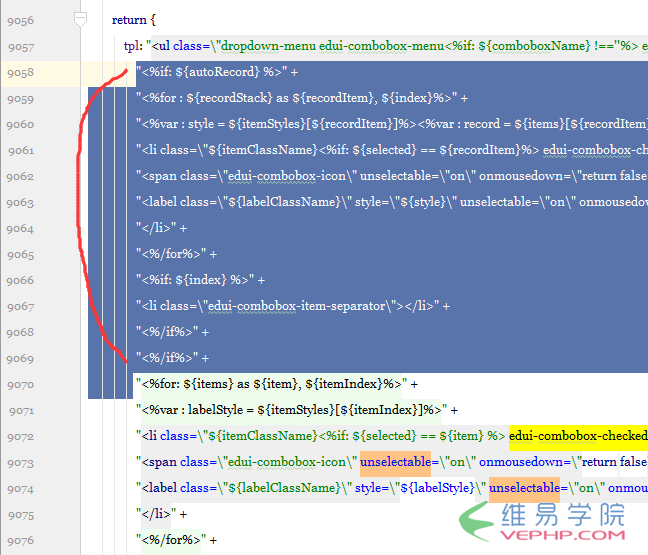Click '${labelStyle}' in the label style attribute
This screenshot has height=555, width=648.
(437, 488)
